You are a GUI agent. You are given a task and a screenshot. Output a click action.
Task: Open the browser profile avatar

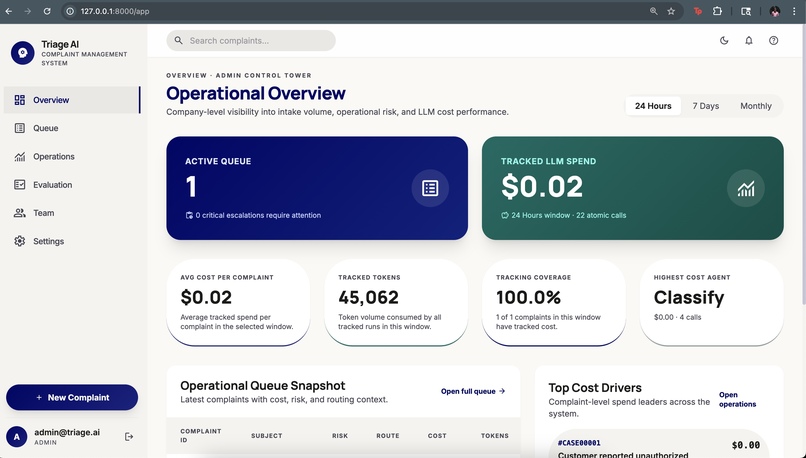coord(775,11)
